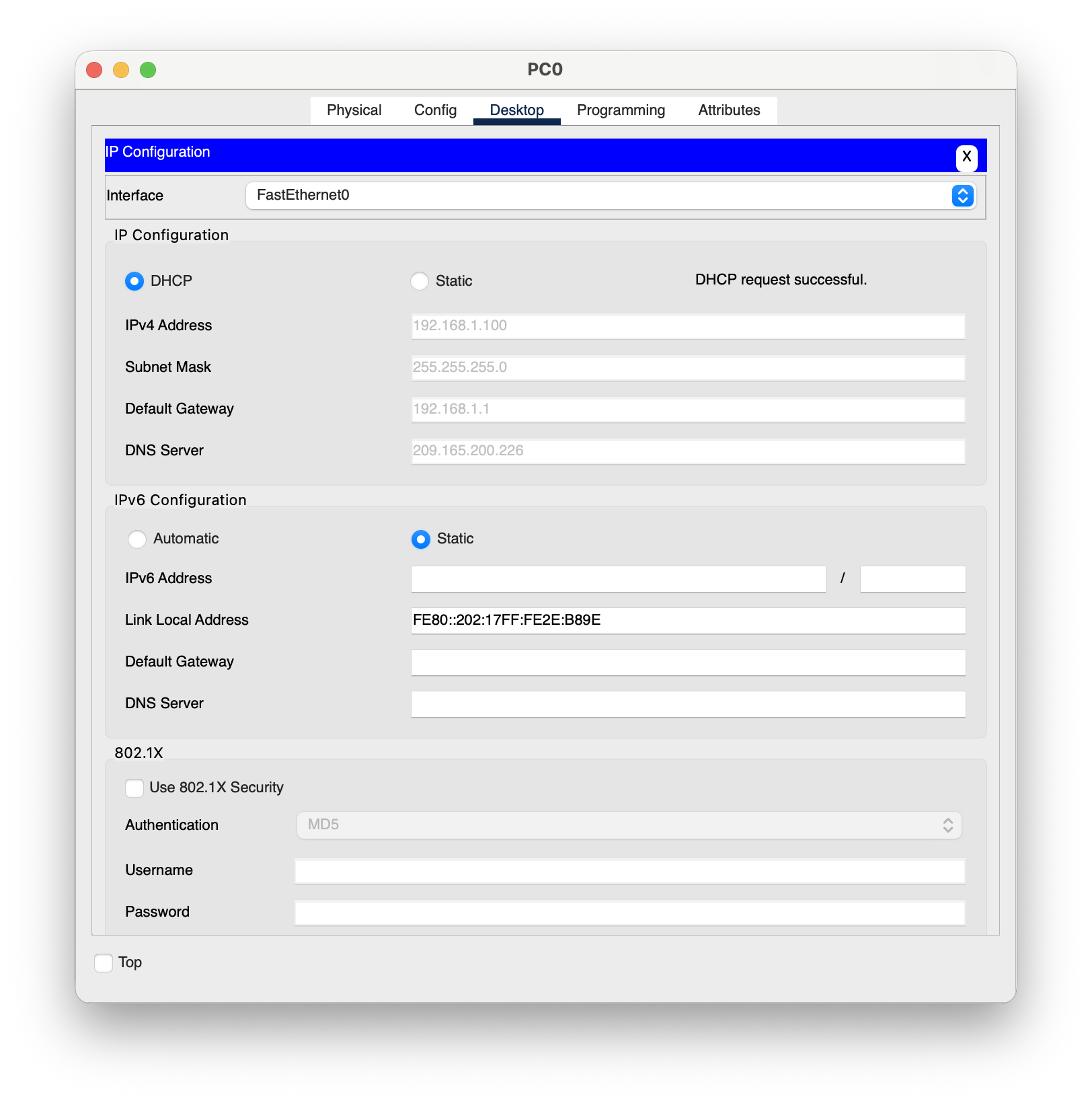Image resolution: width=1092 pixels, height=1103 pixels.
Task: Switch to the Physical tab
Action: (354, 110)
